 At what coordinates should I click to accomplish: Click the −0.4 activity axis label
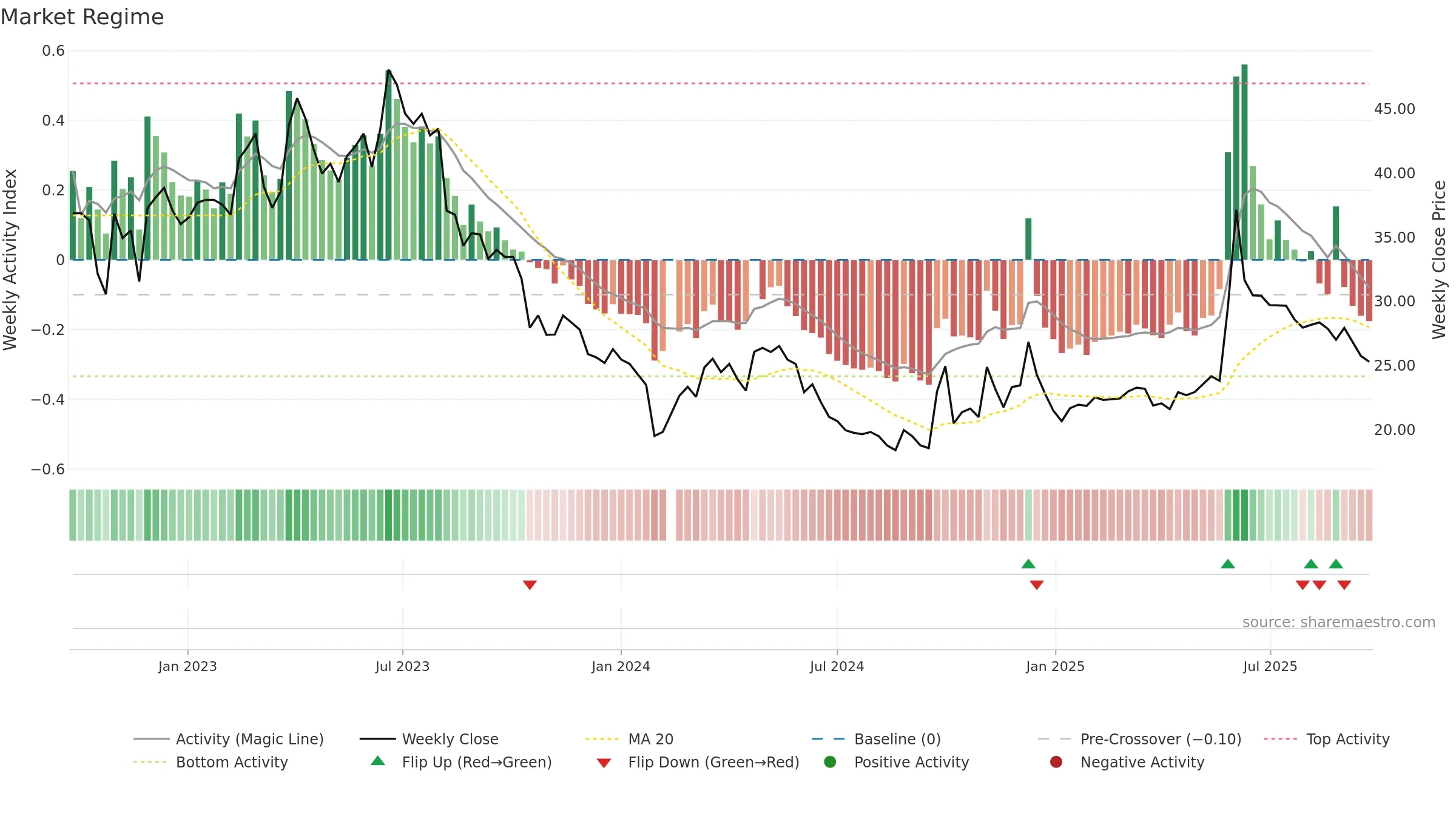pyautogui.click(x=48, y=399)
